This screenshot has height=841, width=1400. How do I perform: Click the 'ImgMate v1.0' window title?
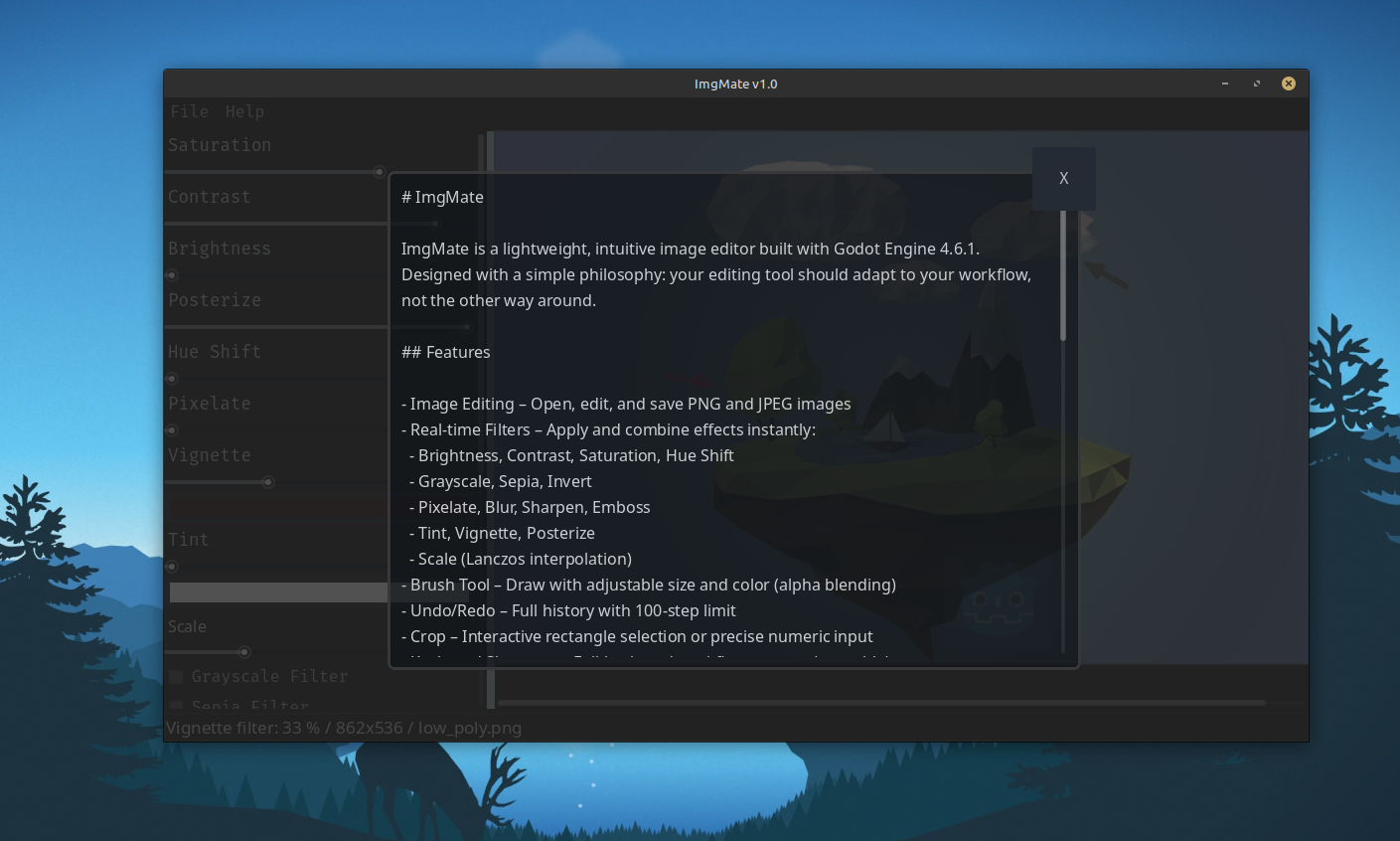click(736, 84)
